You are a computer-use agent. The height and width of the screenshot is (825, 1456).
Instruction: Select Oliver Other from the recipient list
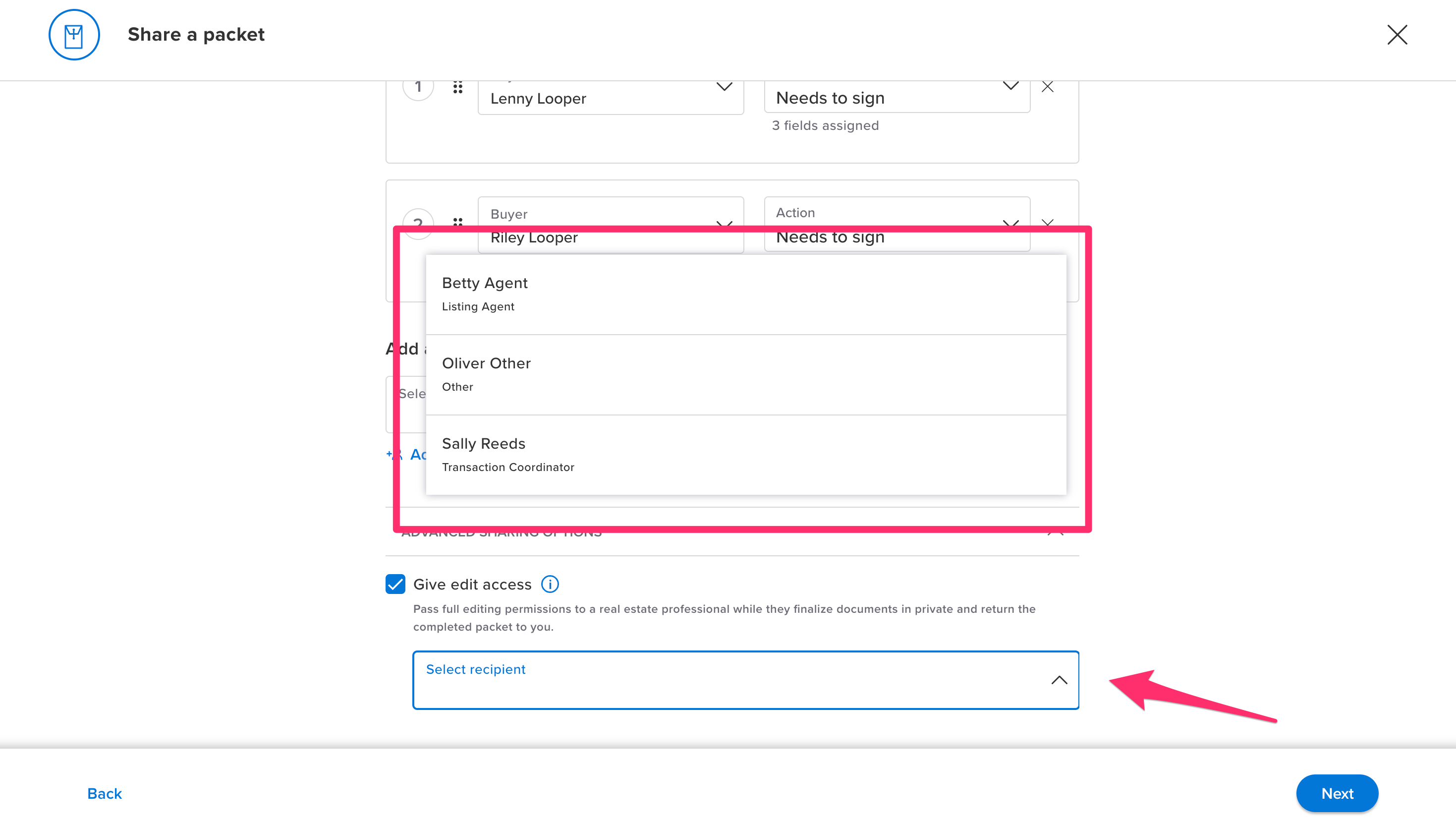745,374
